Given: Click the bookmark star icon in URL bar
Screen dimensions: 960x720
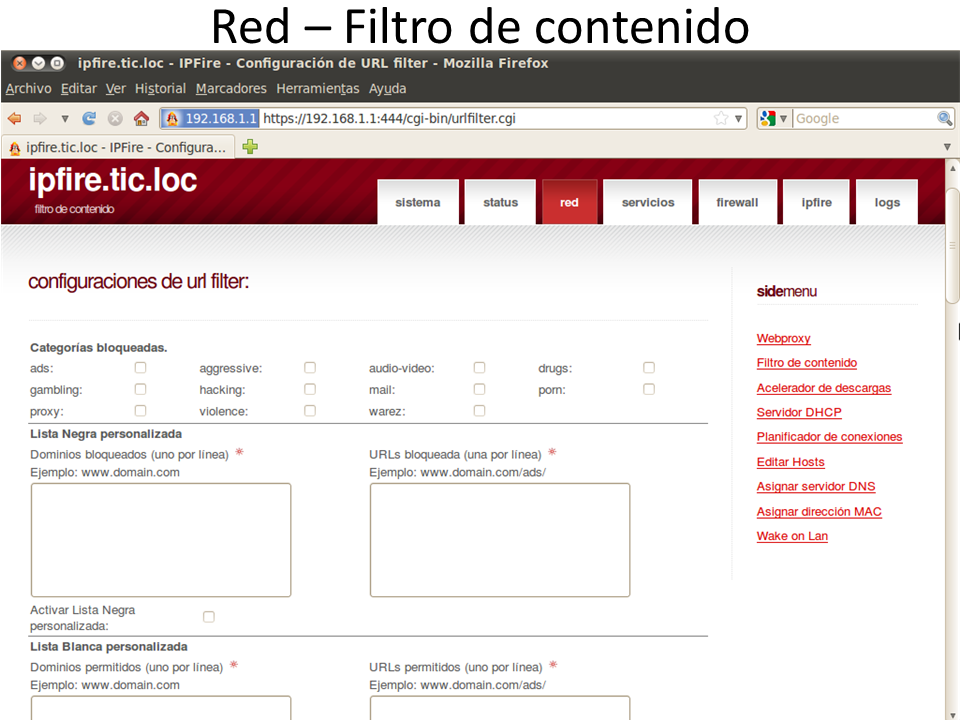Looking at the screenshot, I should pyautogui.click(x=721, y=118).
